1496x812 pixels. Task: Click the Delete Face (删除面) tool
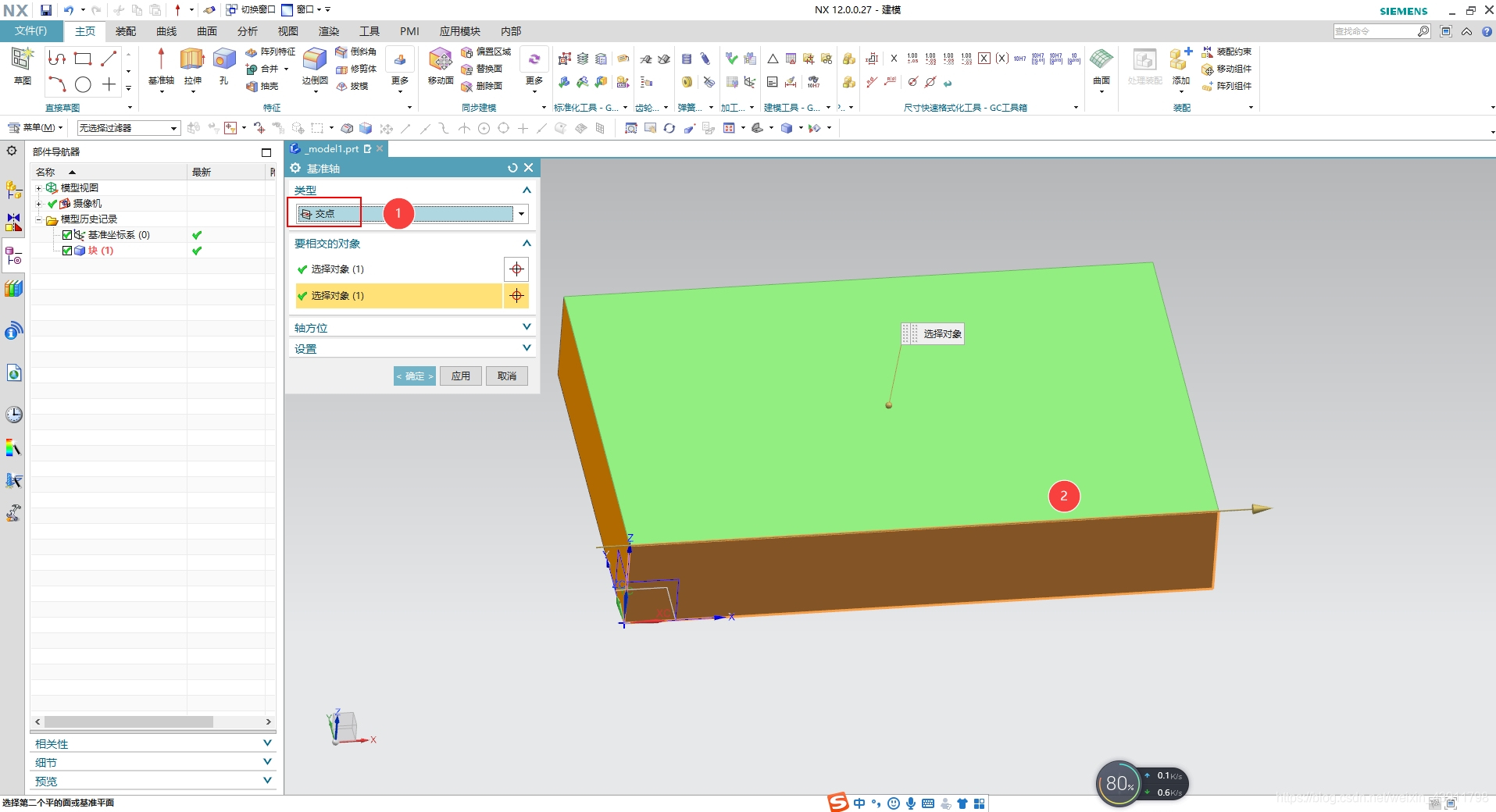click(x=482, y=86)
